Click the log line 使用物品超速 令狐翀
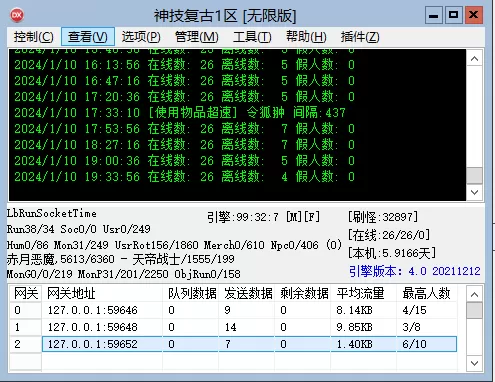This screenshot has width=495, height=382. (x=180, y=113)
